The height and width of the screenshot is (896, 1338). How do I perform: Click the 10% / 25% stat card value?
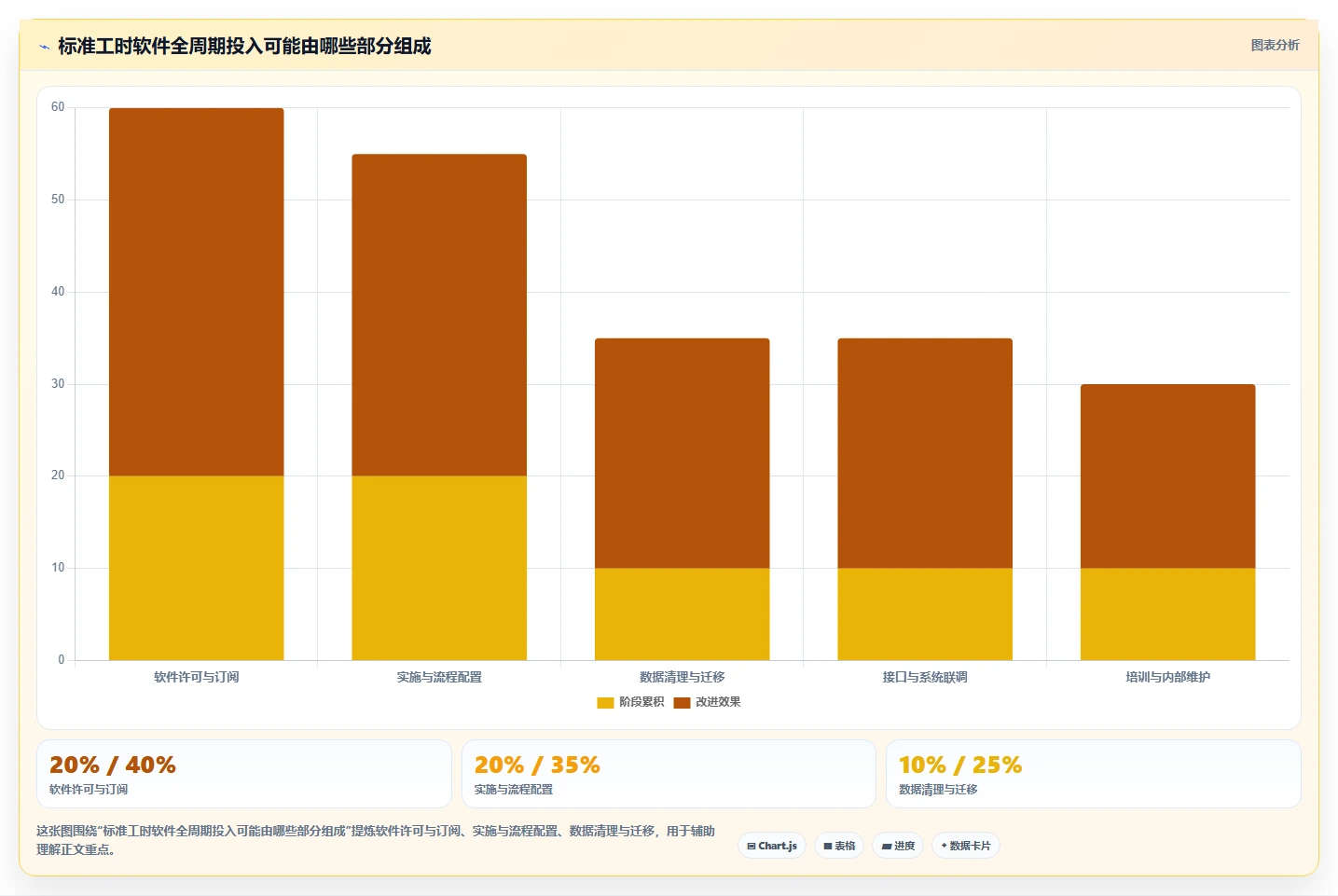click(x=960, y=765)
